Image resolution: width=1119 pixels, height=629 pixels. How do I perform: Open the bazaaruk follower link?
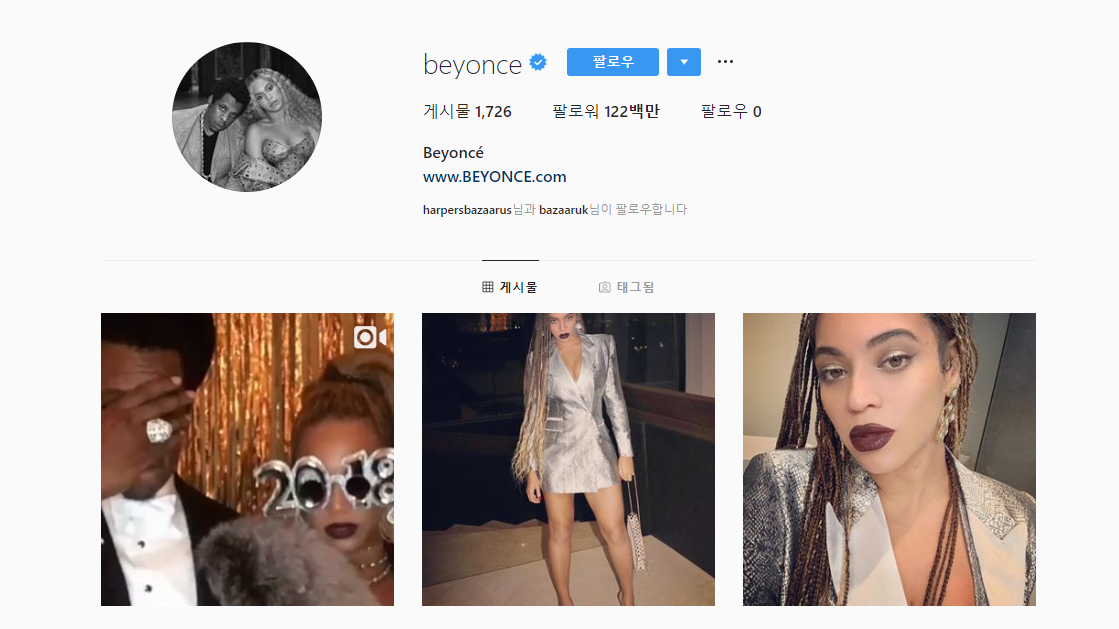click(563, 210)
